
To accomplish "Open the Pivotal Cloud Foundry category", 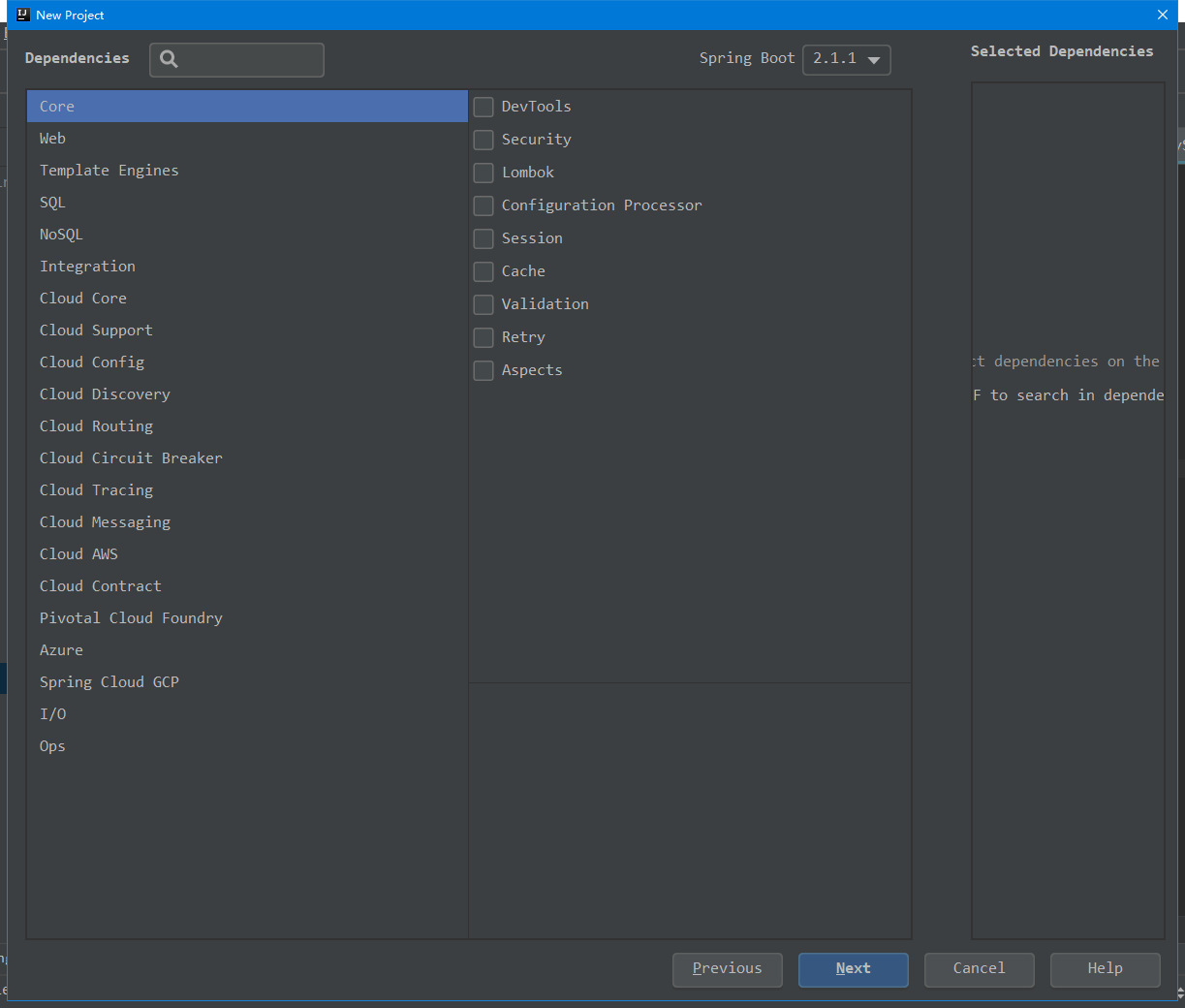I will pyautogui.click(x=247, y=618).
